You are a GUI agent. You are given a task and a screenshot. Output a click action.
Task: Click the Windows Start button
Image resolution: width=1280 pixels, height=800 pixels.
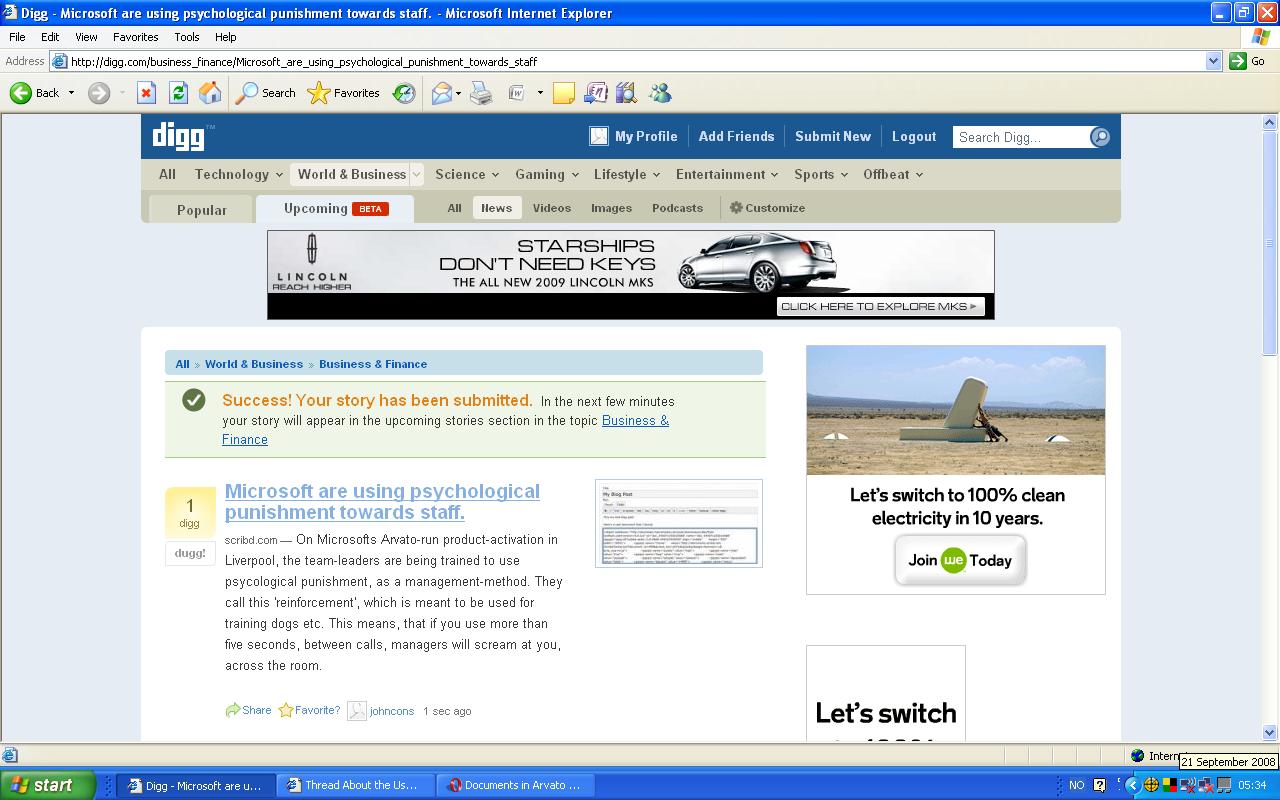47,785
